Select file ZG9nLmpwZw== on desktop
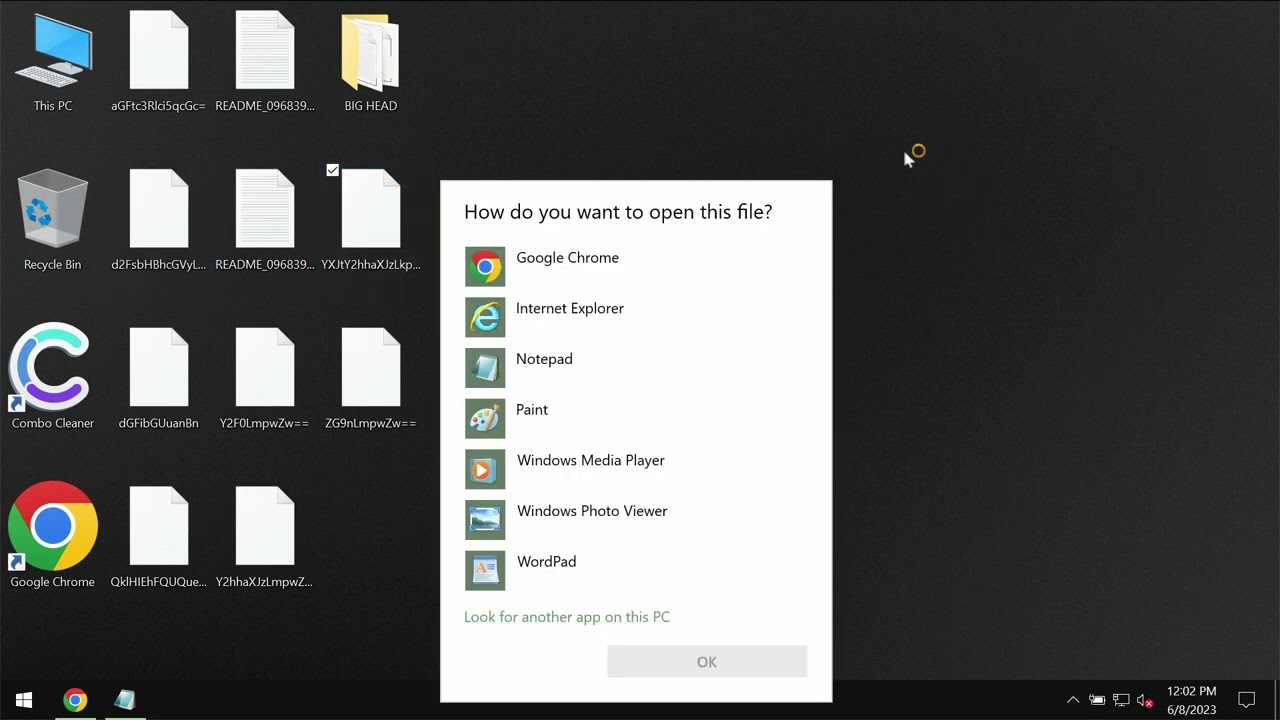 click(x=371, y=380)
